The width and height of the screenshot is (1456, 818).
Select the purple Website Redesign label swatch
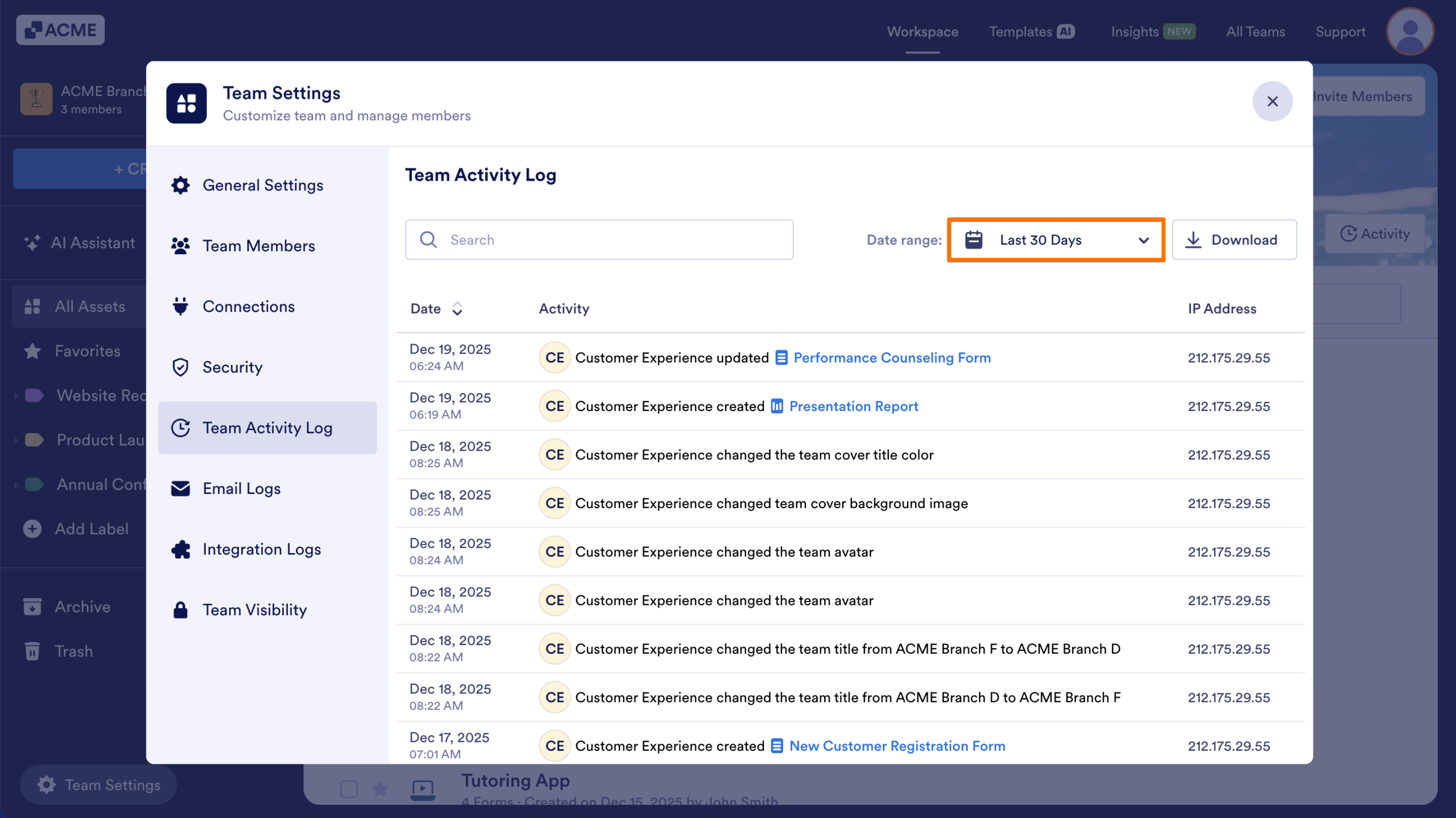[x=35, y=395]
